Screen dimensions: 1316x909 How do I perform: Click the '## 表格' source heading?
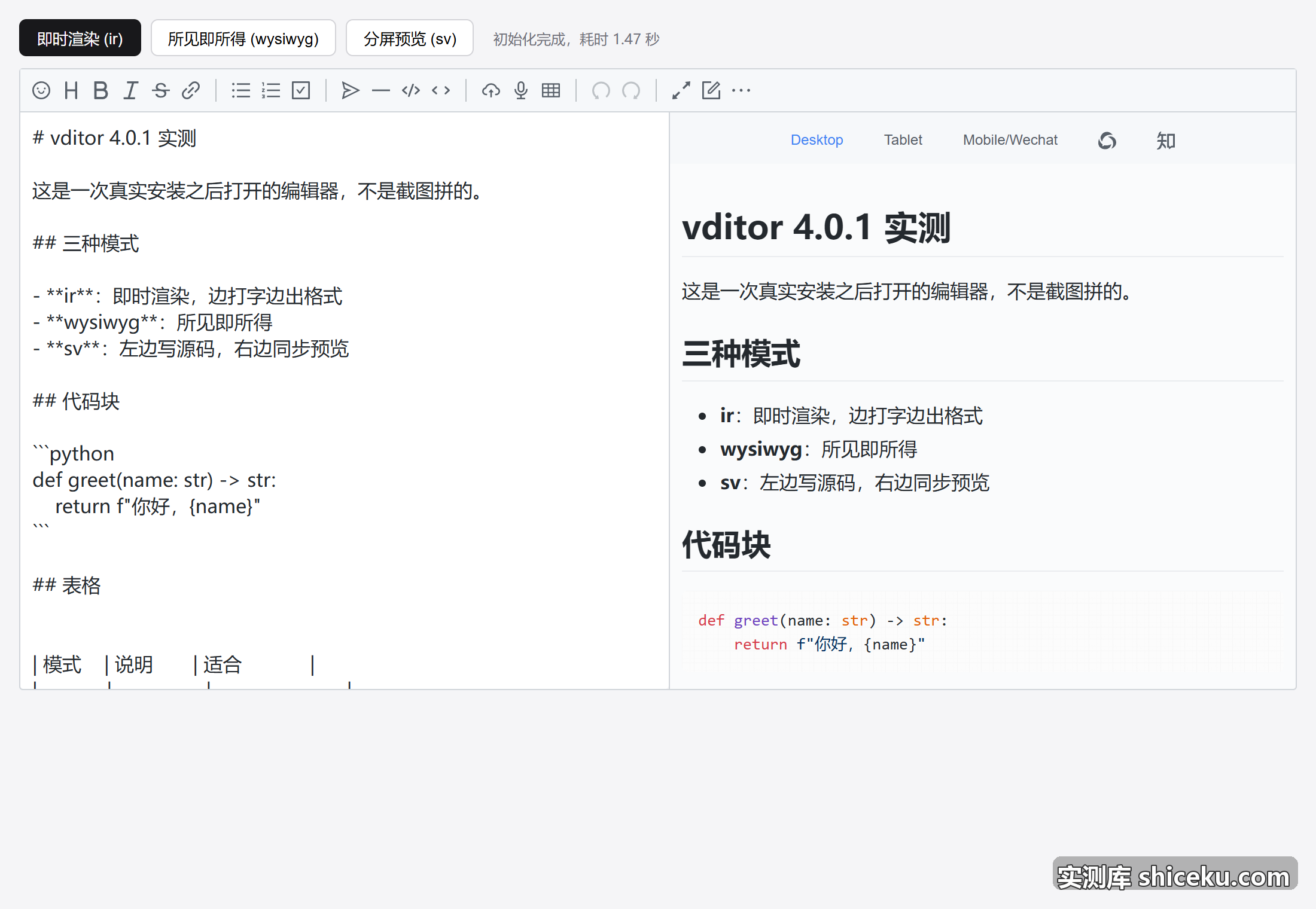[x=66, y=585]
